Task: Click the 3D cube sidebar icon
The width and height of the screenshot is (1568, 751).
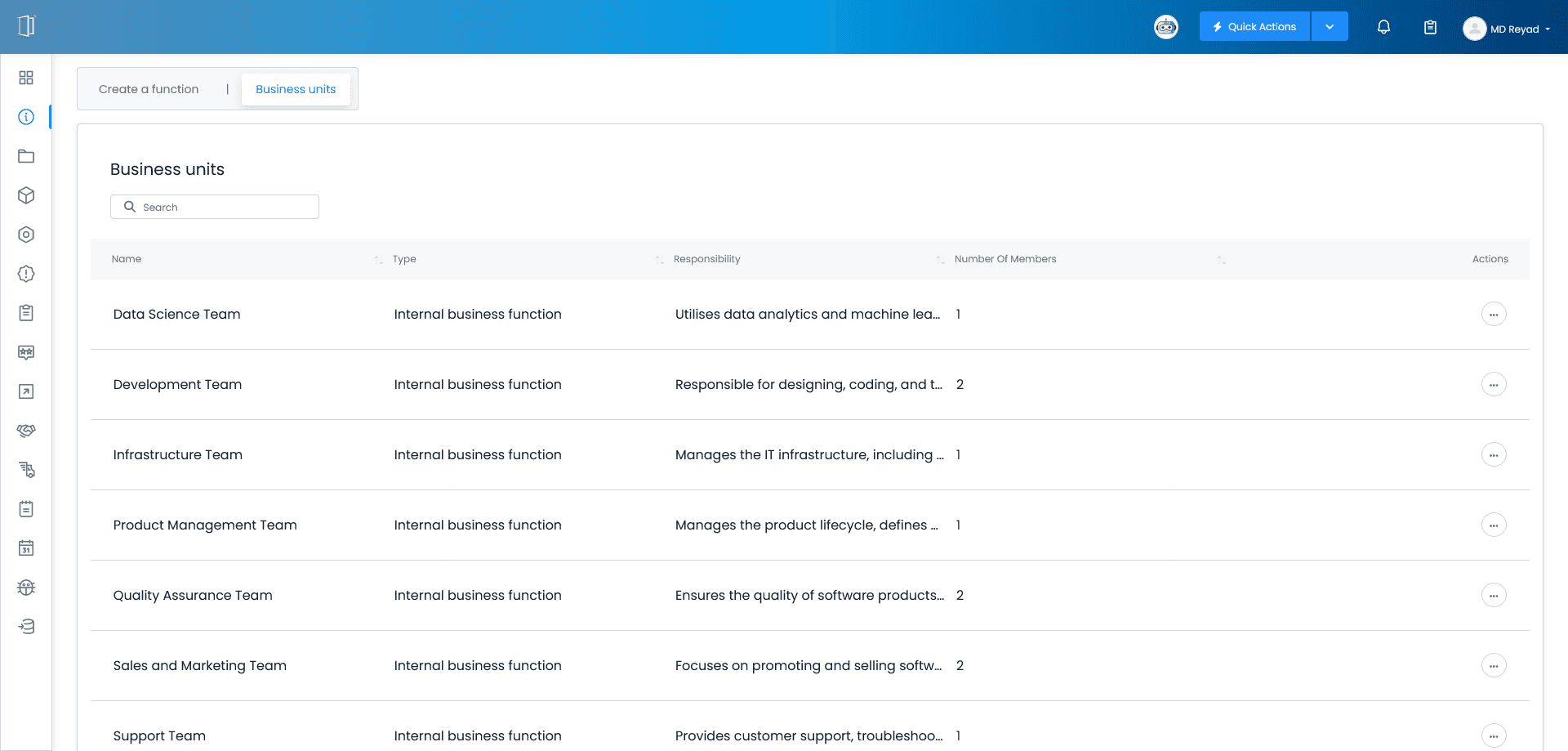Action: coord(26,195)
